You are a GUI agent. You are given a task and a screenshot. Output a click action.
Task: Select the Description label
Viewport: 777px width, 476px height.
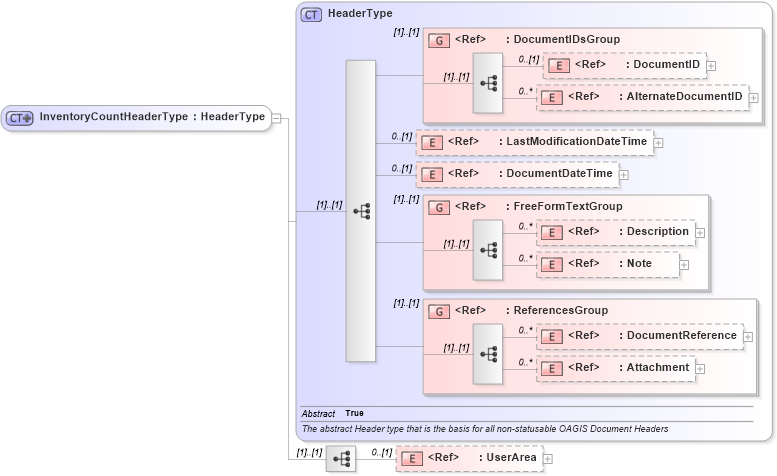click(x=658, y=231)
